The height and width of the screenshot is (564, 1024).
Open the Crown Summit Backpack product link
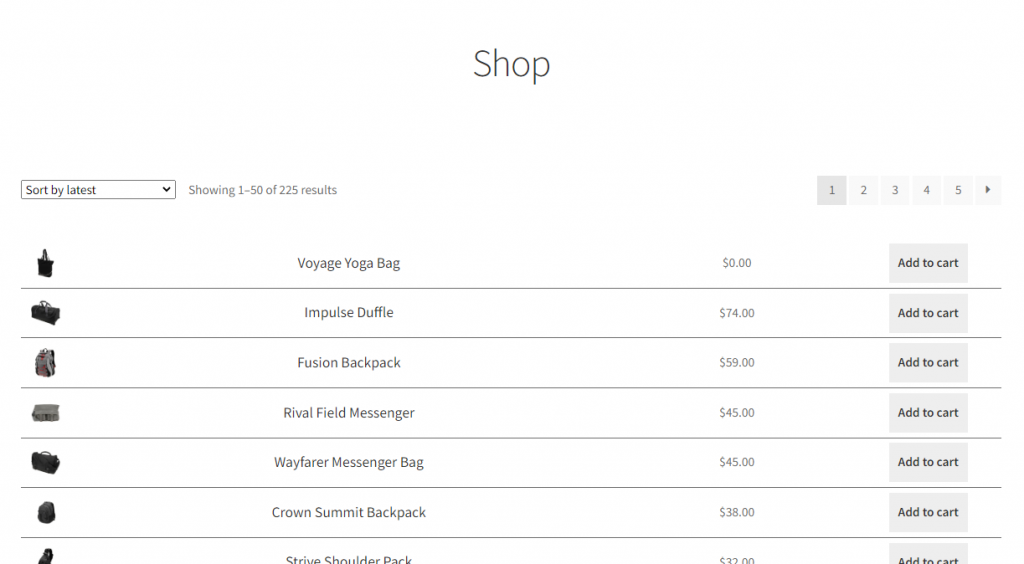(349, 512)
